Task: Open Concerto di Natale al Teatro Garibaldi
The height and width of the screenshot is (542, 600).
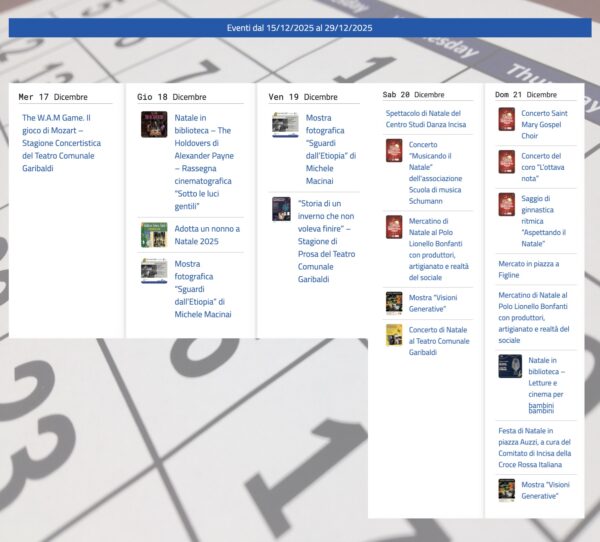Action: 439,341
